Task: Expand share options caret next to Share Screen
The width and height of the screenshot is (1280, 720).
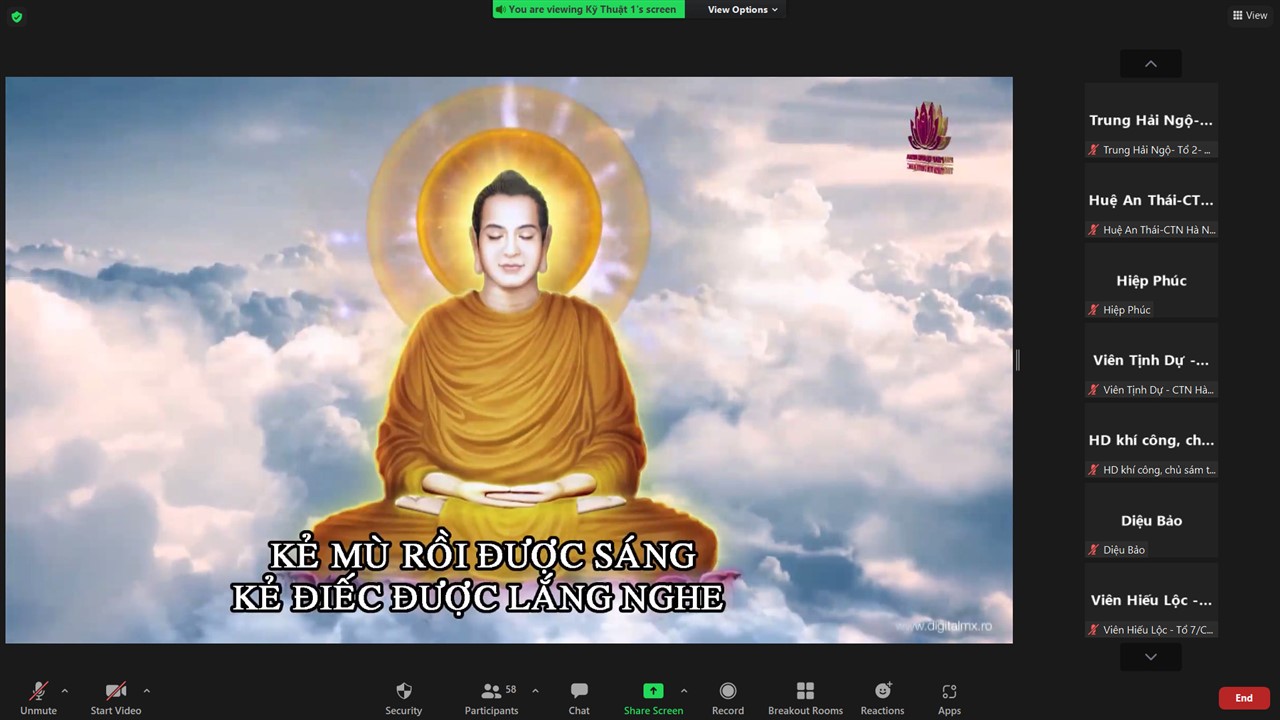Action: (684, 690)
